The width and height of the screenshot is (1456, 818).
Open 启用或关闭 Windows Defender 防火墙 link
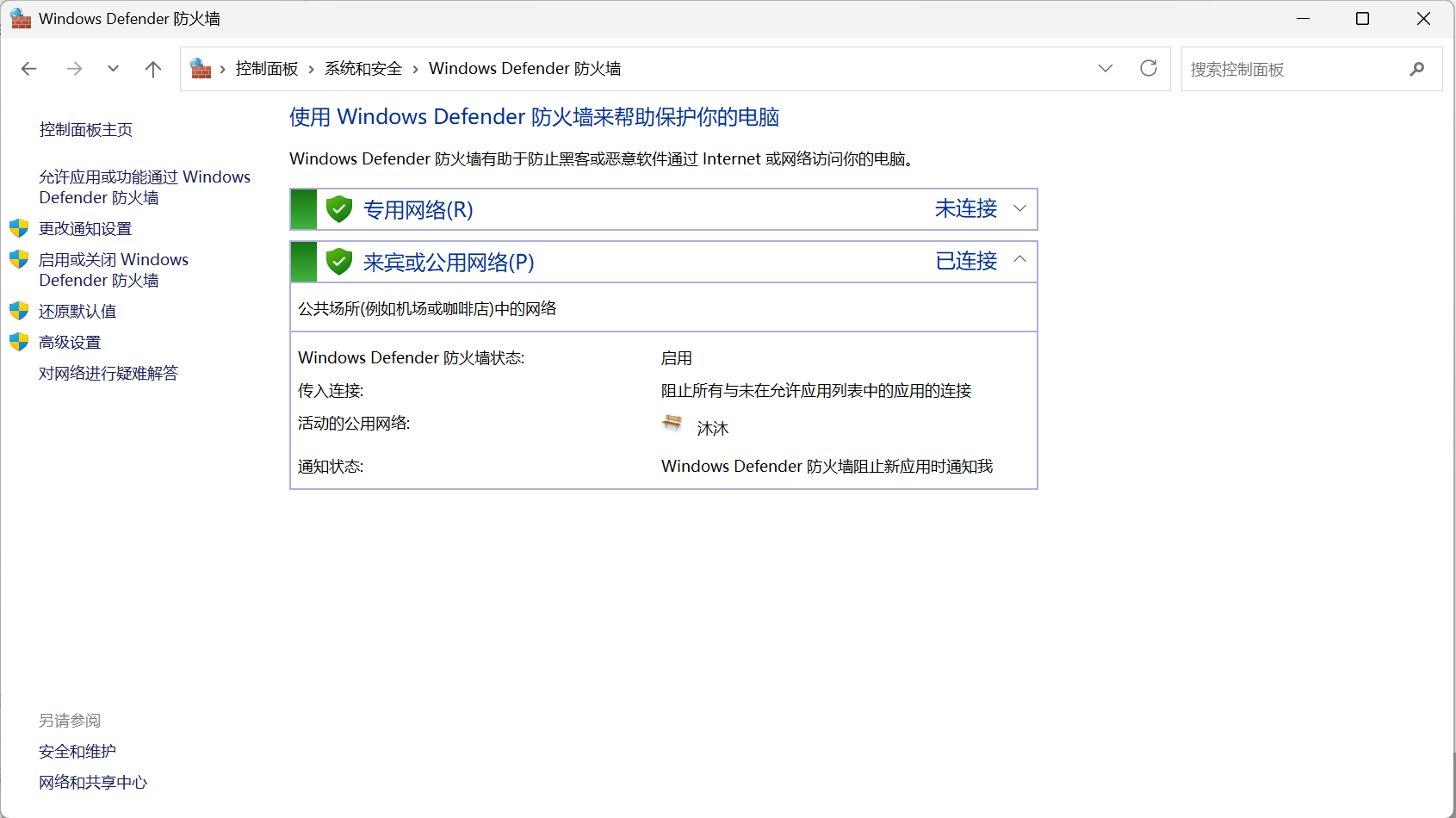(x=114, y=270)
